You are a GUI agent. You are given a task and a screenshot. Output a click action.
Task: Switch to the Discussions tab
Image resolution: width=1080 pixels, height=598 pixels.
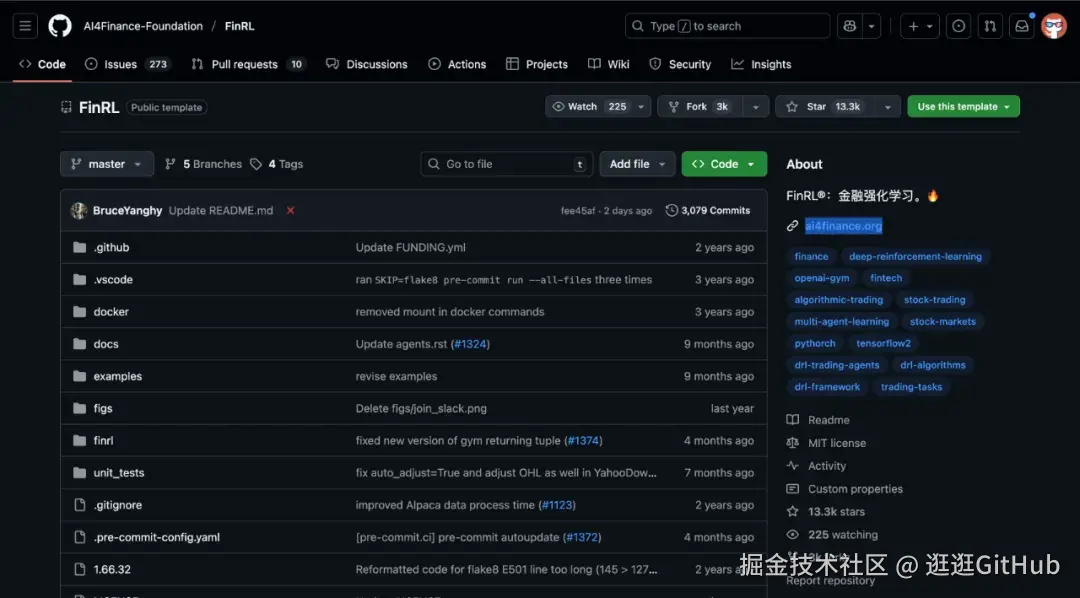click(367, 64)
